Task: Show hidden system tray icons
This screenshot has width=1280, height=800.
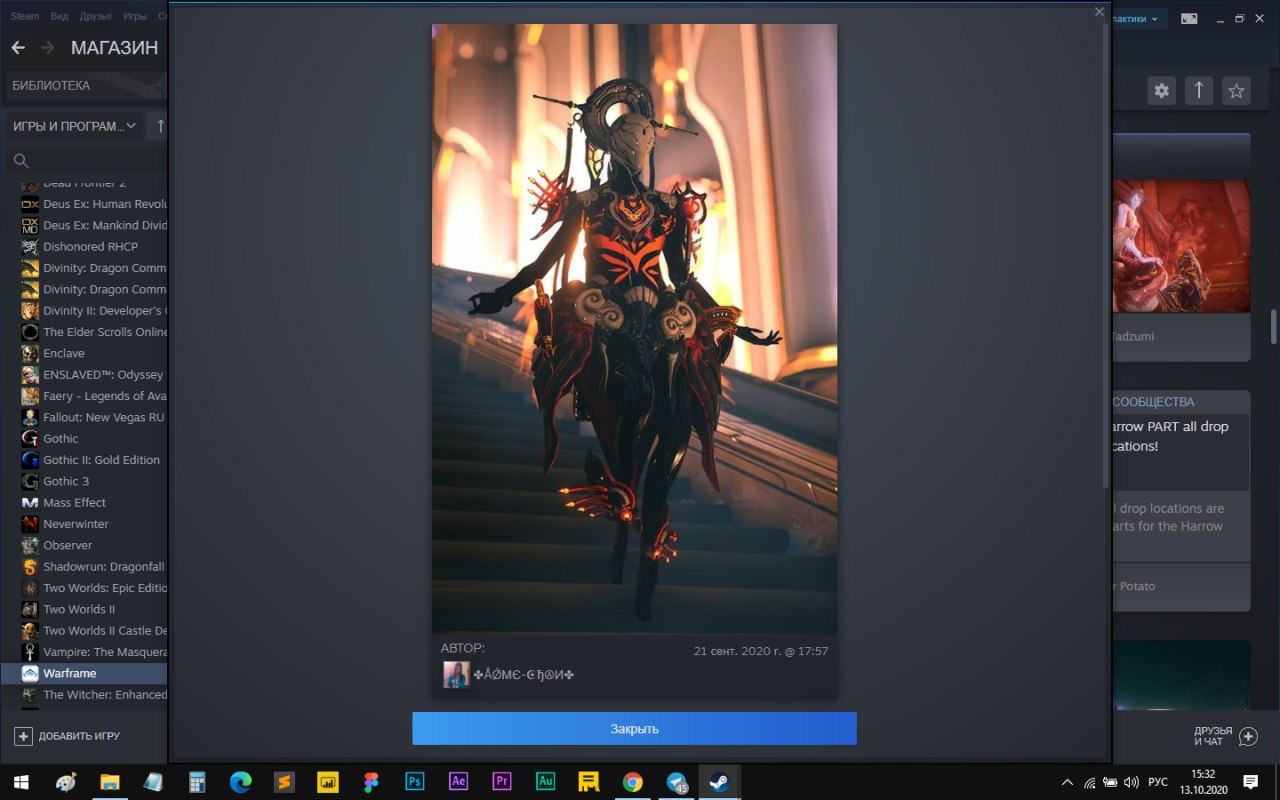Action: click(x=1067, y=782)
